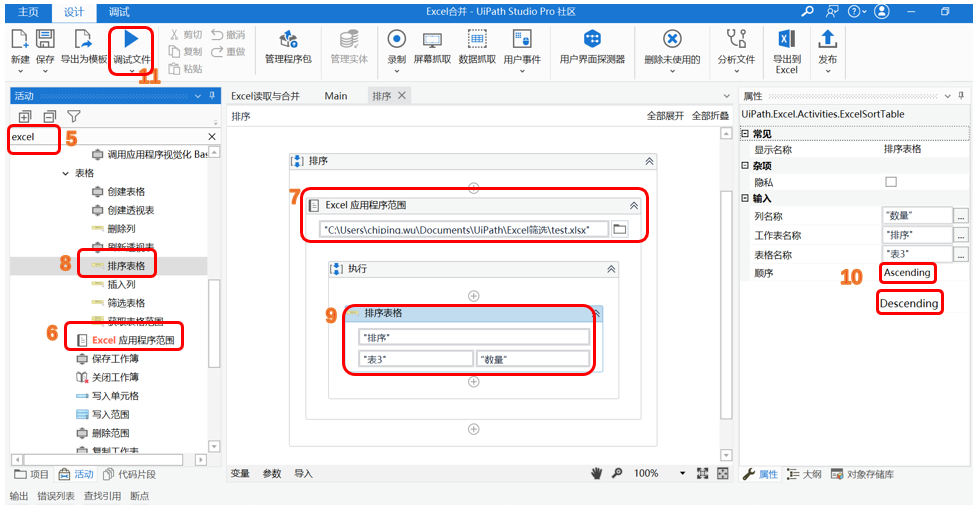The image size is (973, 512).
Task: Click the 保存 (Save) ribbon icon
Action: (x=45, y=40)
